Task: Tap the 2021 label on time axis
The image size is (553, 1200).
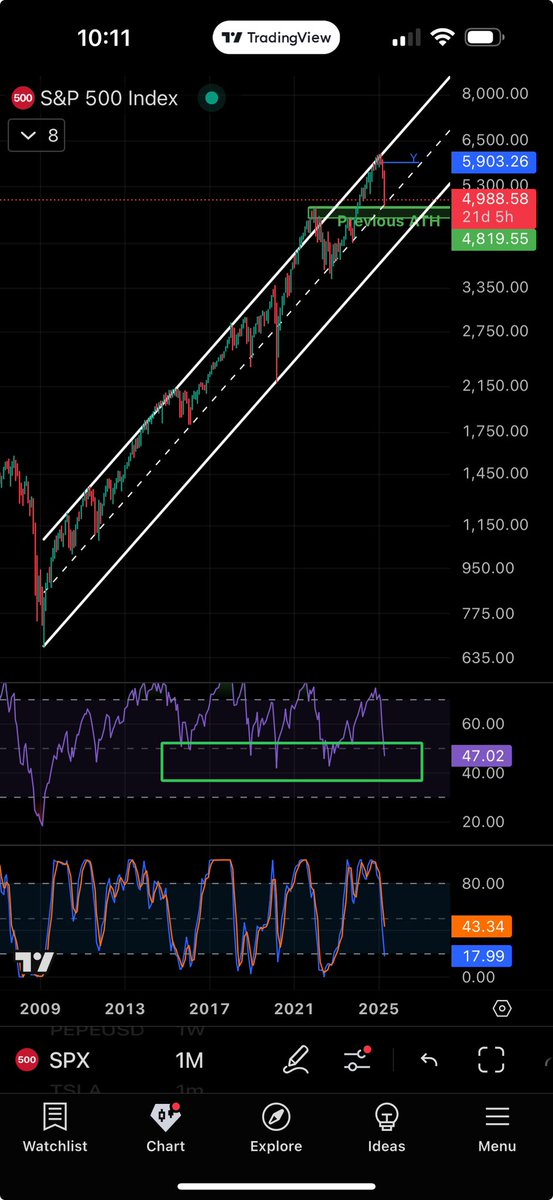Action: (295, 1008)
